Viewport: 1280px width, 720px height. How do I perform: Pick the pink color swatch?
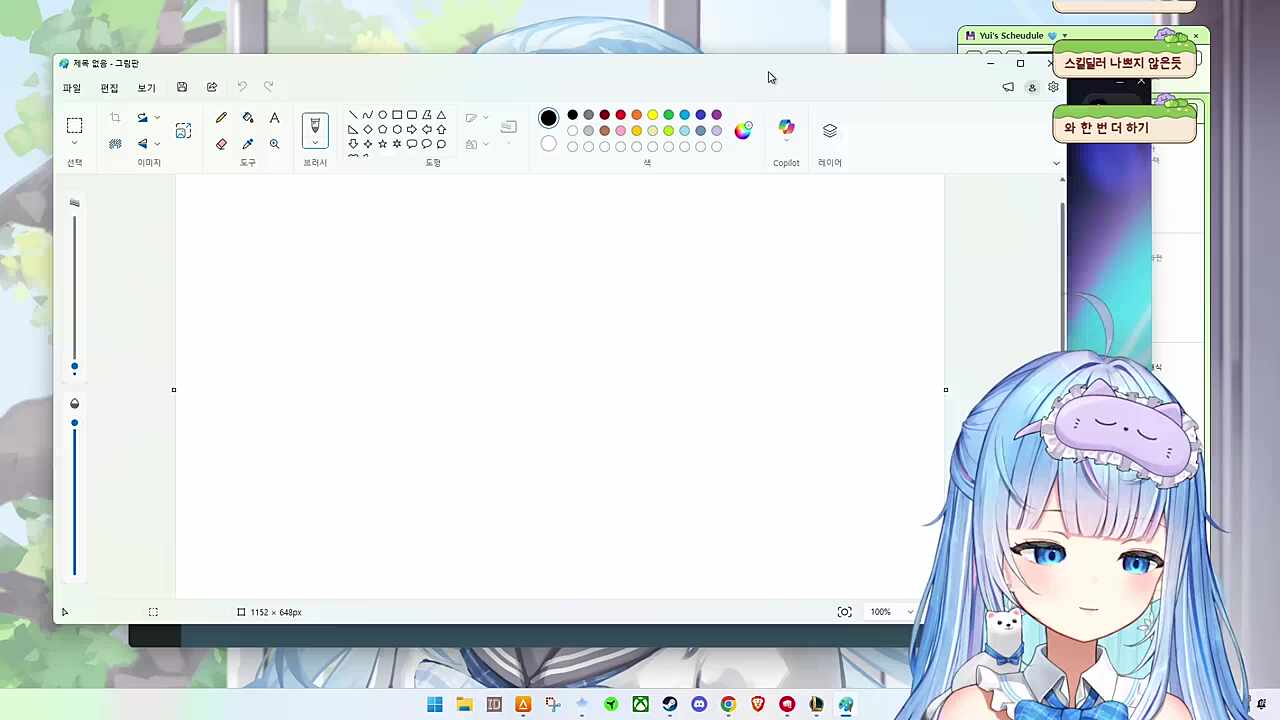(620, 131)
